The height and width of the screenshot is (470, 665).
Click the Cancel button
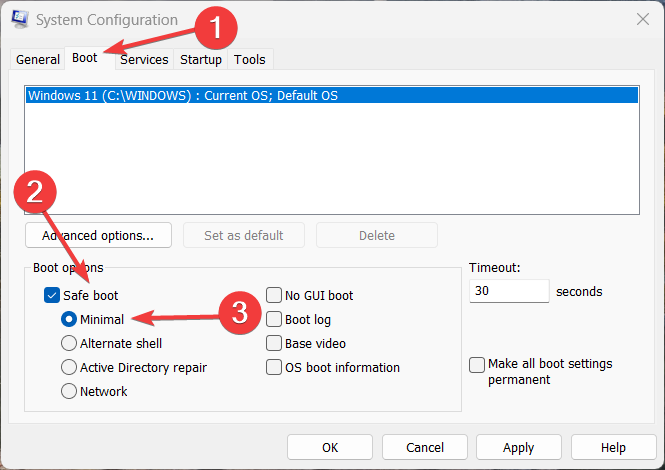[x=425, y=447]
